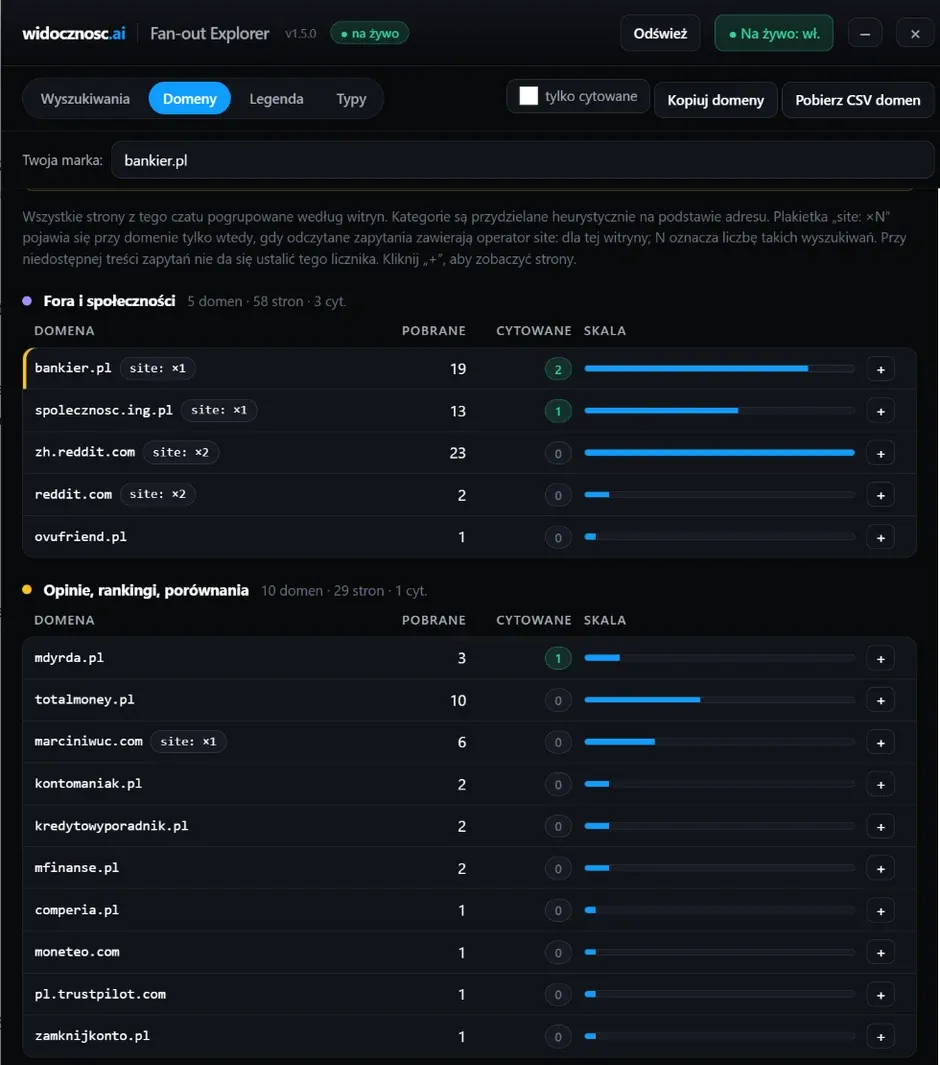Minimize the Fan-out Explorer panel
The image size is (940, 1065).
[865, 34]
